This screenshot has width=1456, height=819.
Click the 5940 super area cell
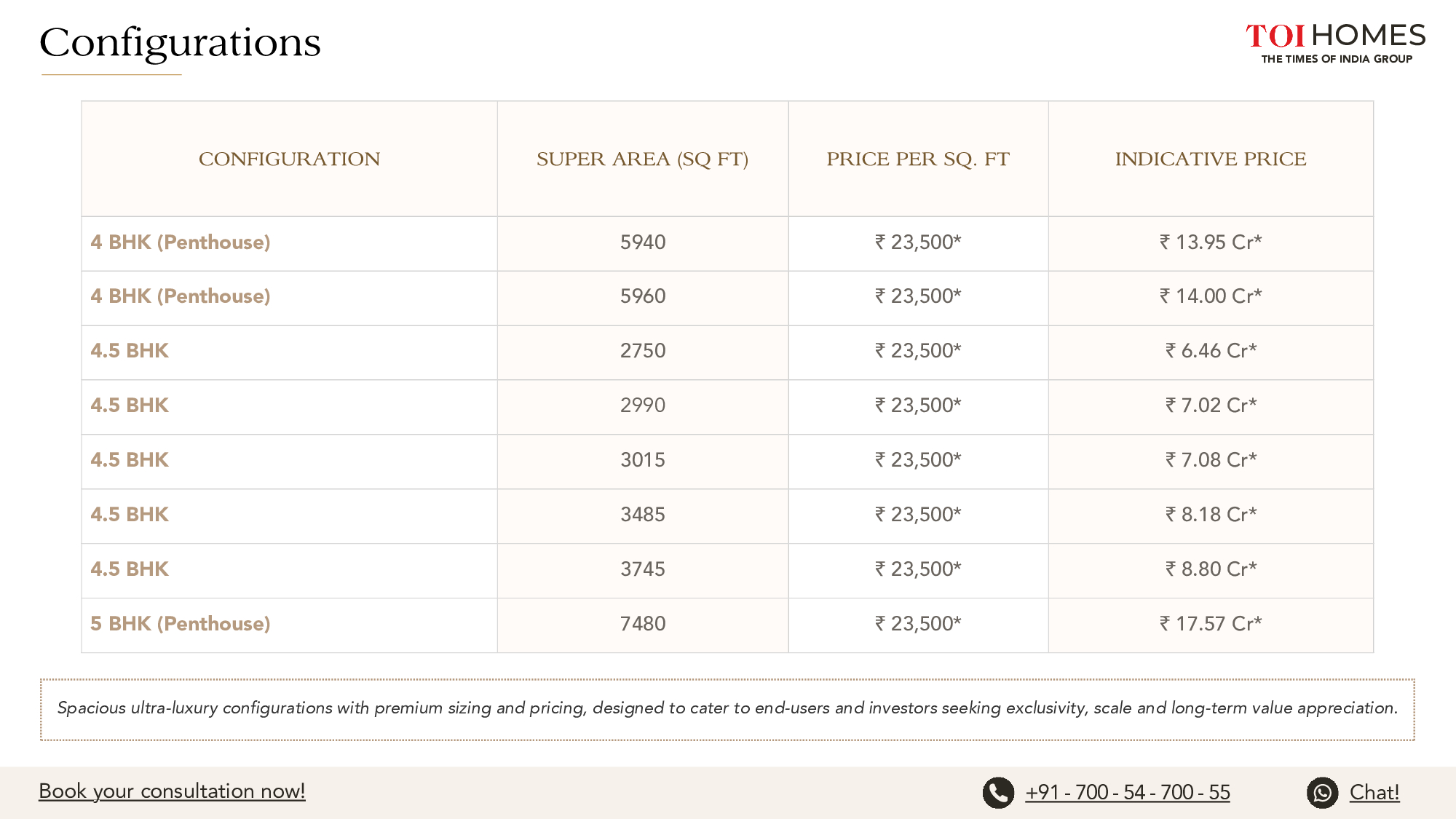642,242
